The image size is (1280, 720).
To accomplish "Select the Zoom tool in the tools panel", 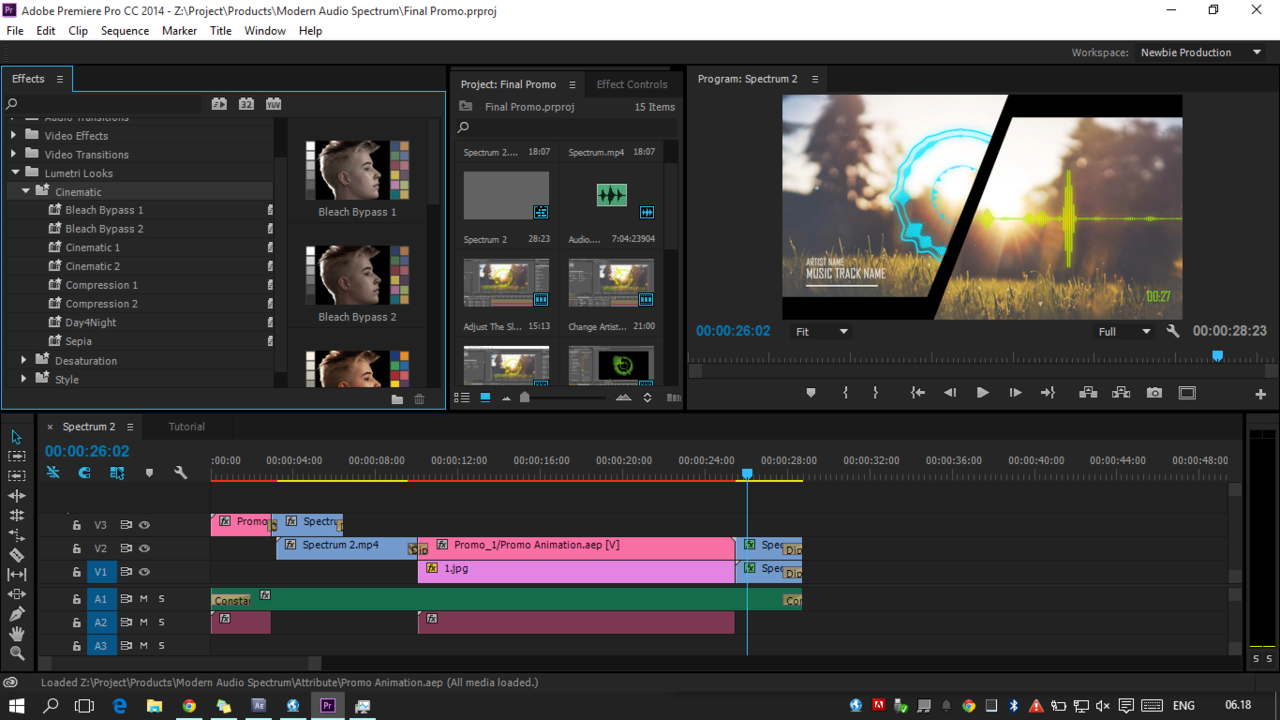I will [17, 653].
